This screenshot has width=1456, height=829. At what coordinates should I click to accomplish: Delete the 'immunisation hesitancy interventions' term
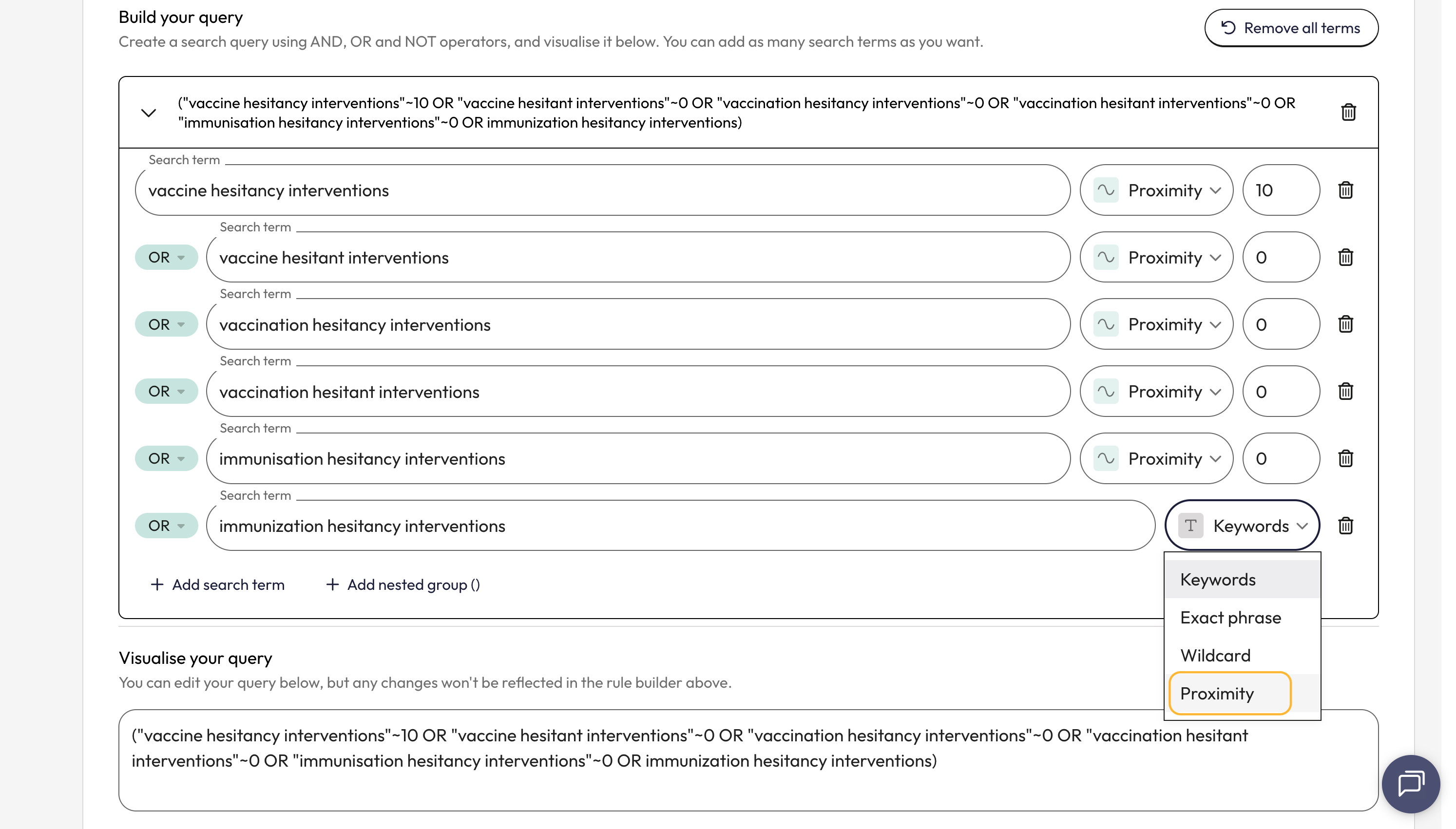pos(1345,459)
